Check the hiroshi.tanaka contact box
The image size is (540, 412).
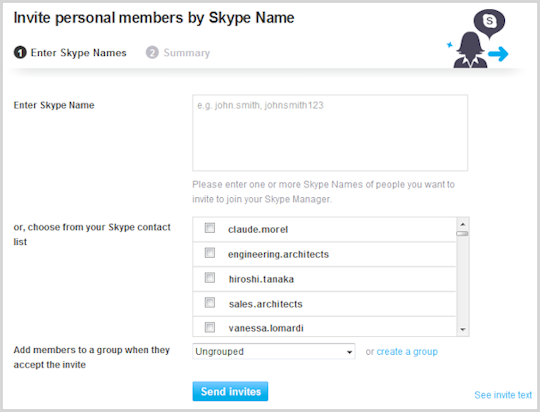click(210, 278)
